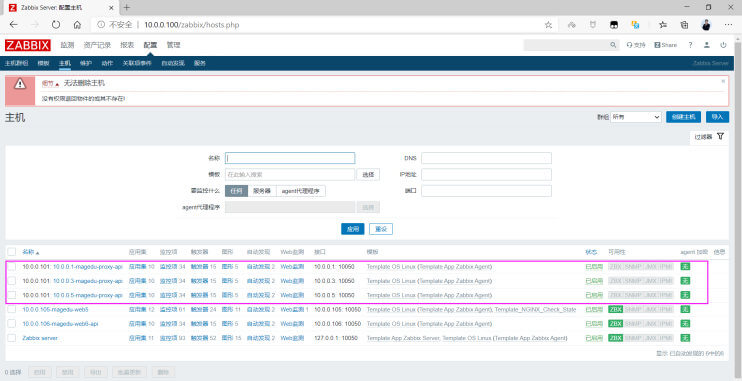Click the warning triangle icon in error banner

pos(20,84)
